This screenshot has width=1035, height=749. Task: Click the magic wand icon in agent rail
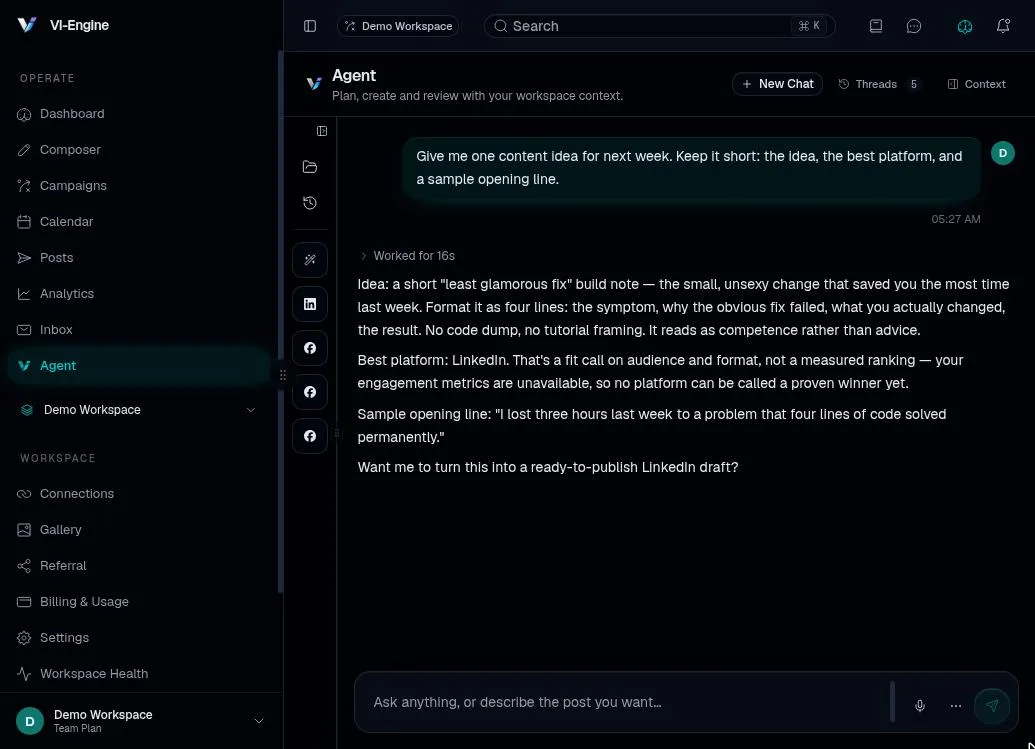[310, 260]
